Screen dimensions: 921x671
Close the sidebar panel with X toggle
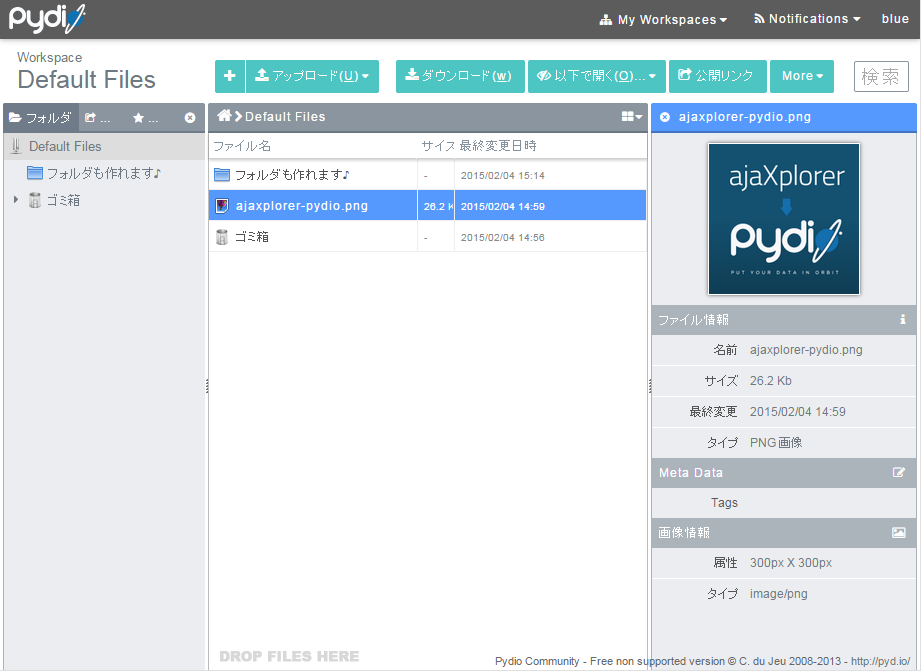pyautogui.click(x=189, y=117)
